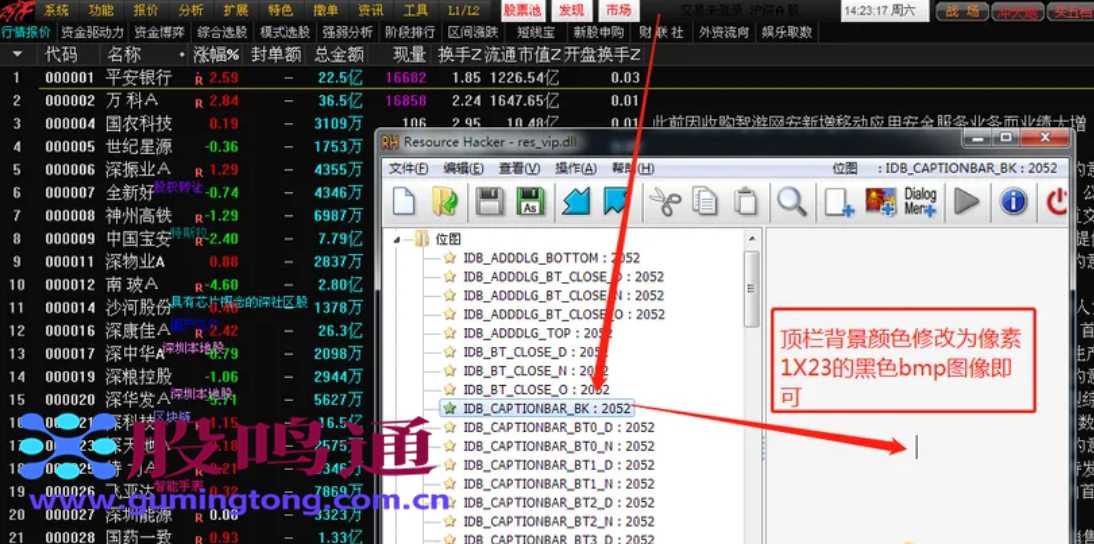Open the 文件(F) menu in Resource Hacker
1094x544 pixels.
point(408,169)
